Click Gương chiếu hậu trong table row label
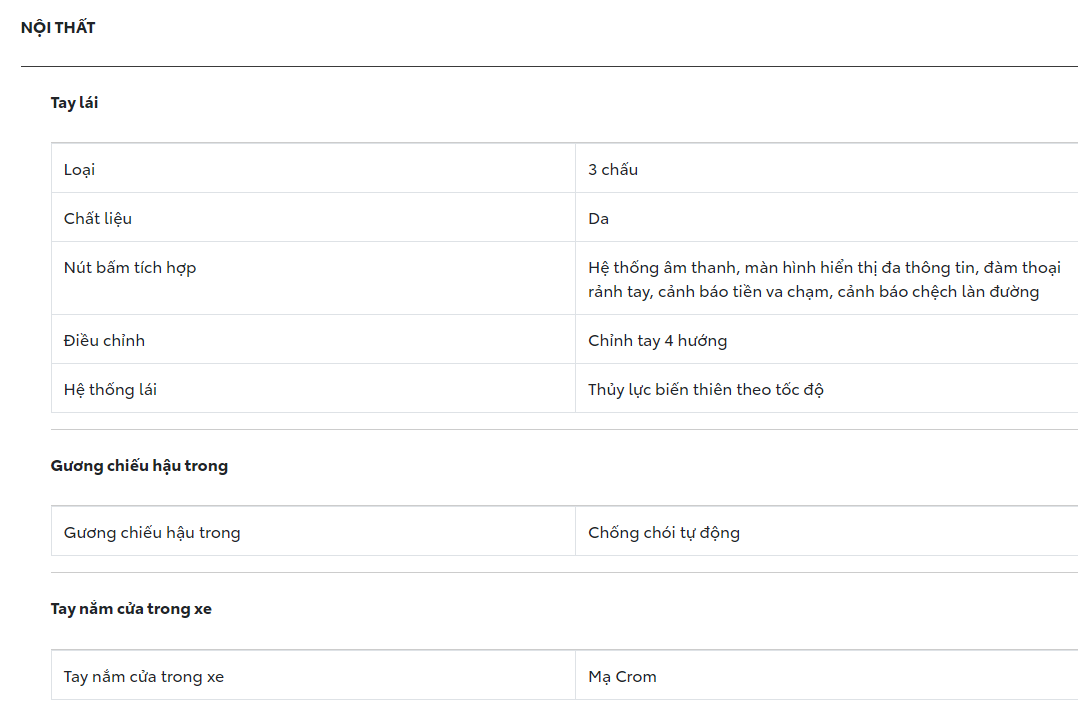This screenshot has height=703, width=1078. (152, 533)
